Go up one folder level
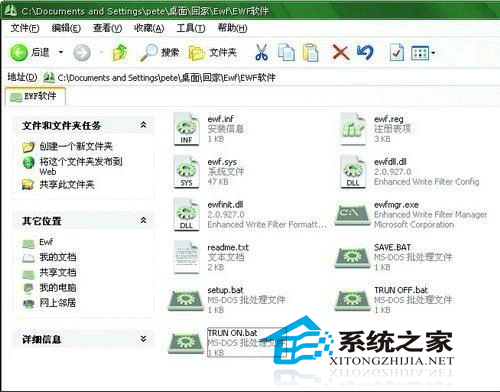Viewport: 500px width, 392px height. tap(120, 52)
